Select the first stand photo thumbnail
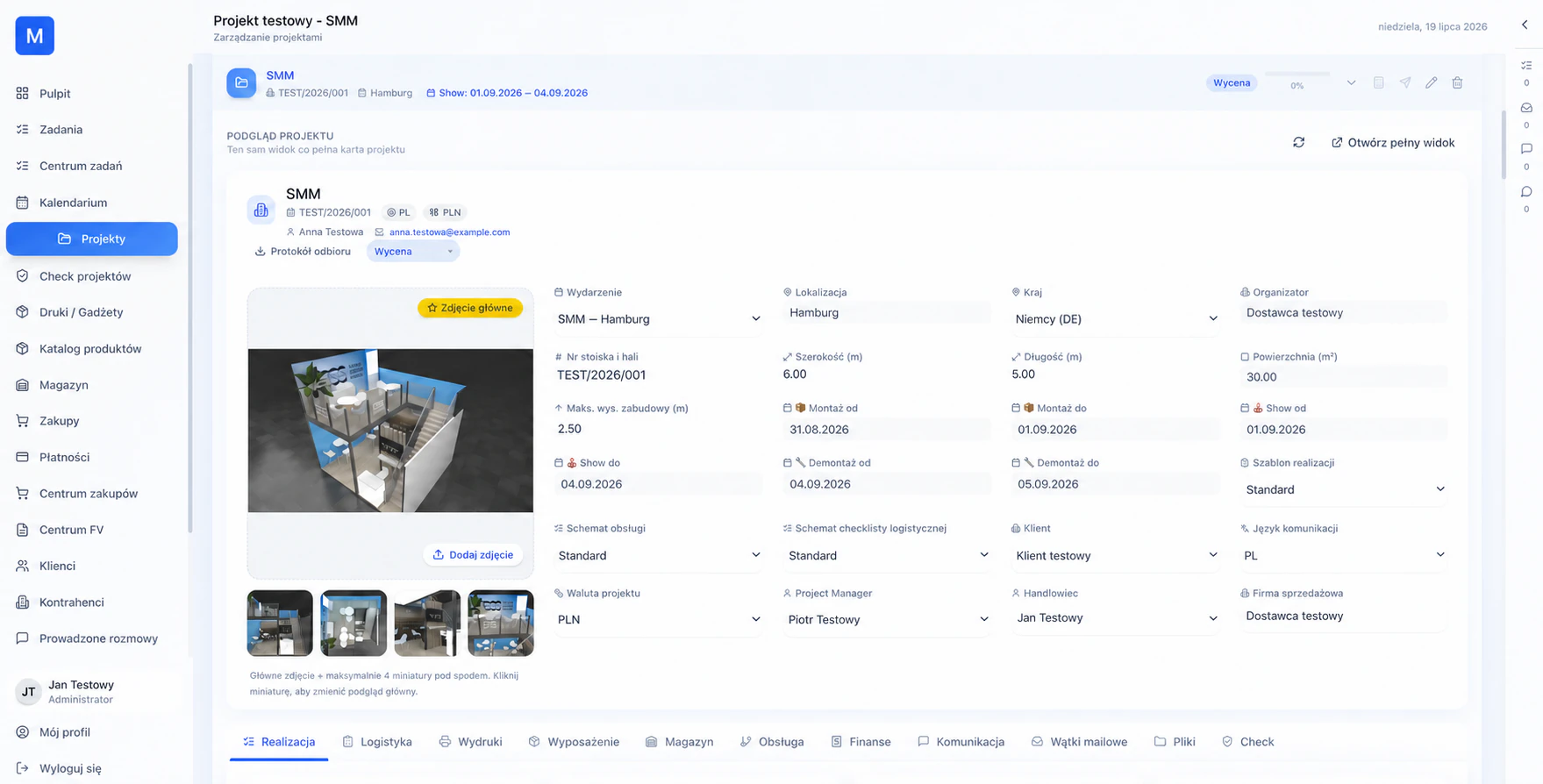Screen dimensions: 1543x784 280,623
